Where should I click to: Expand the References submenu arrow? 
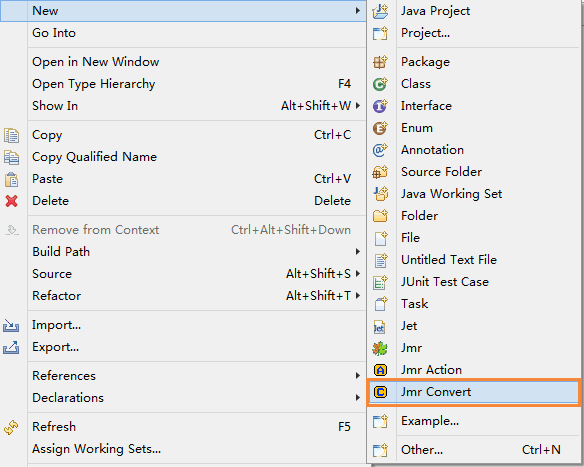coord(358,376)
